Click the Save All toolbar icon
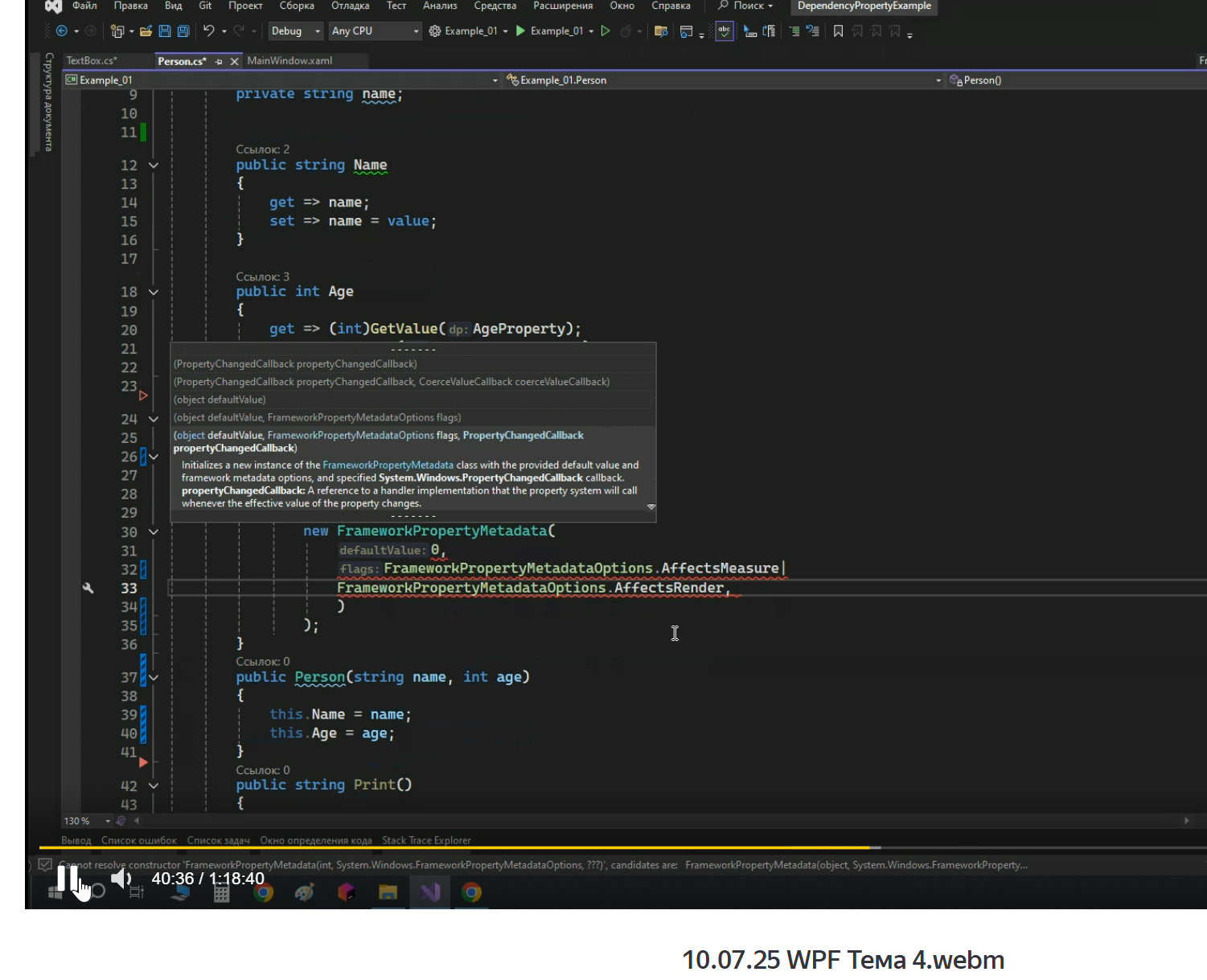 click(183, 31)
